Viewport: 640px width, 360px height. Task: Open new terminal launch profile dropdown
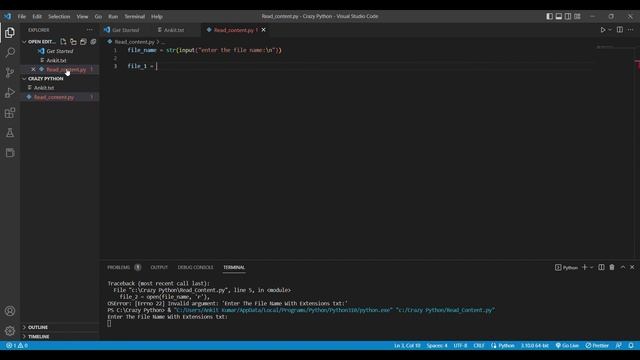coord(591,268)
